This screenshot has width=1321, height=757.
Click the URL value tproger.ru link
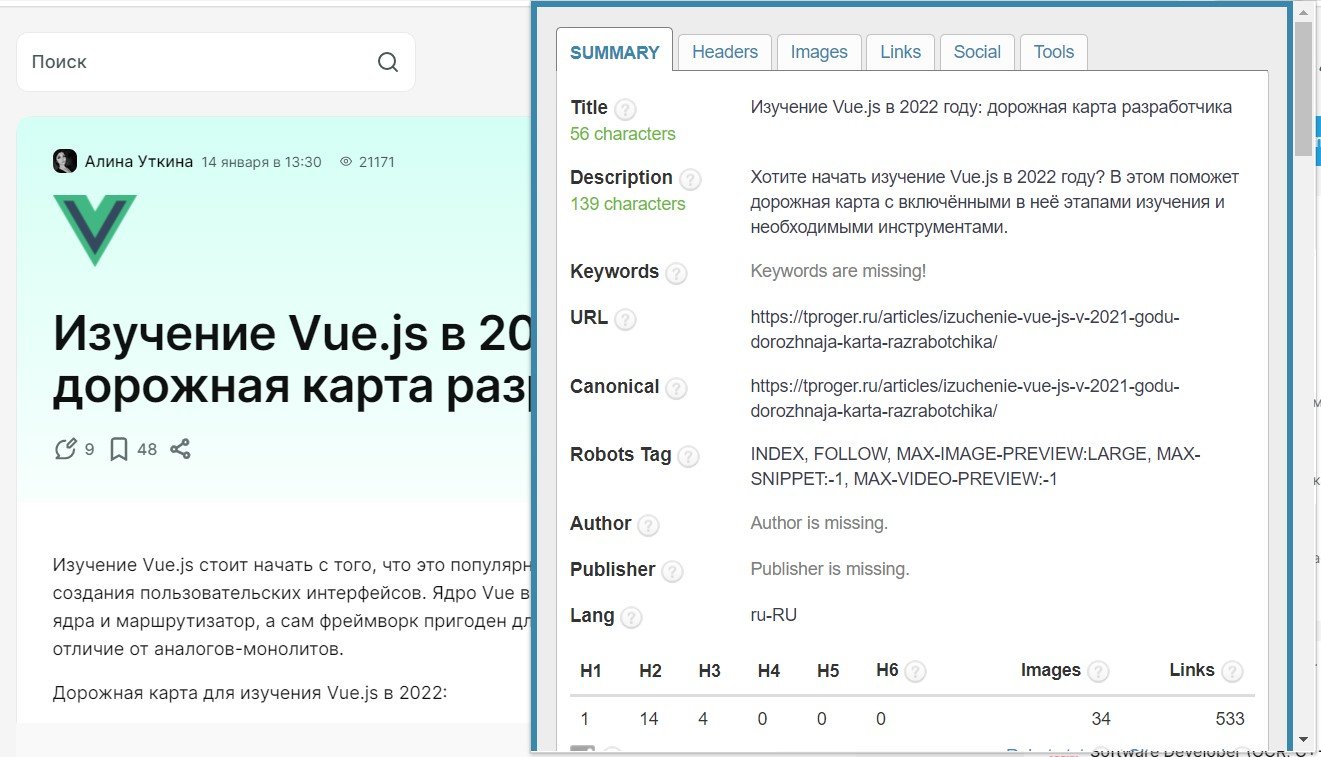tap(965, 330)
